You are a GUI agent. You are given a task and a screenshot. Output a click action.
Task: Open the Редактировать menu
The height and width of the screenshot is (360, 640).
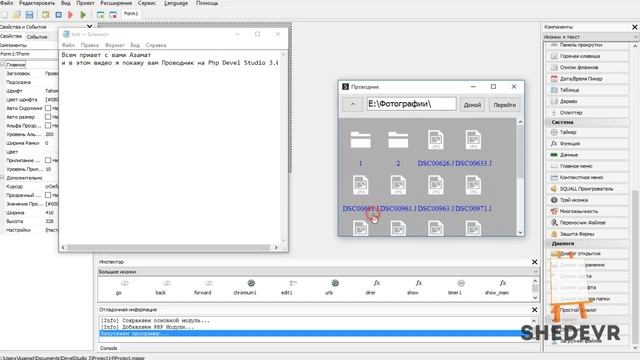point(36,3)
